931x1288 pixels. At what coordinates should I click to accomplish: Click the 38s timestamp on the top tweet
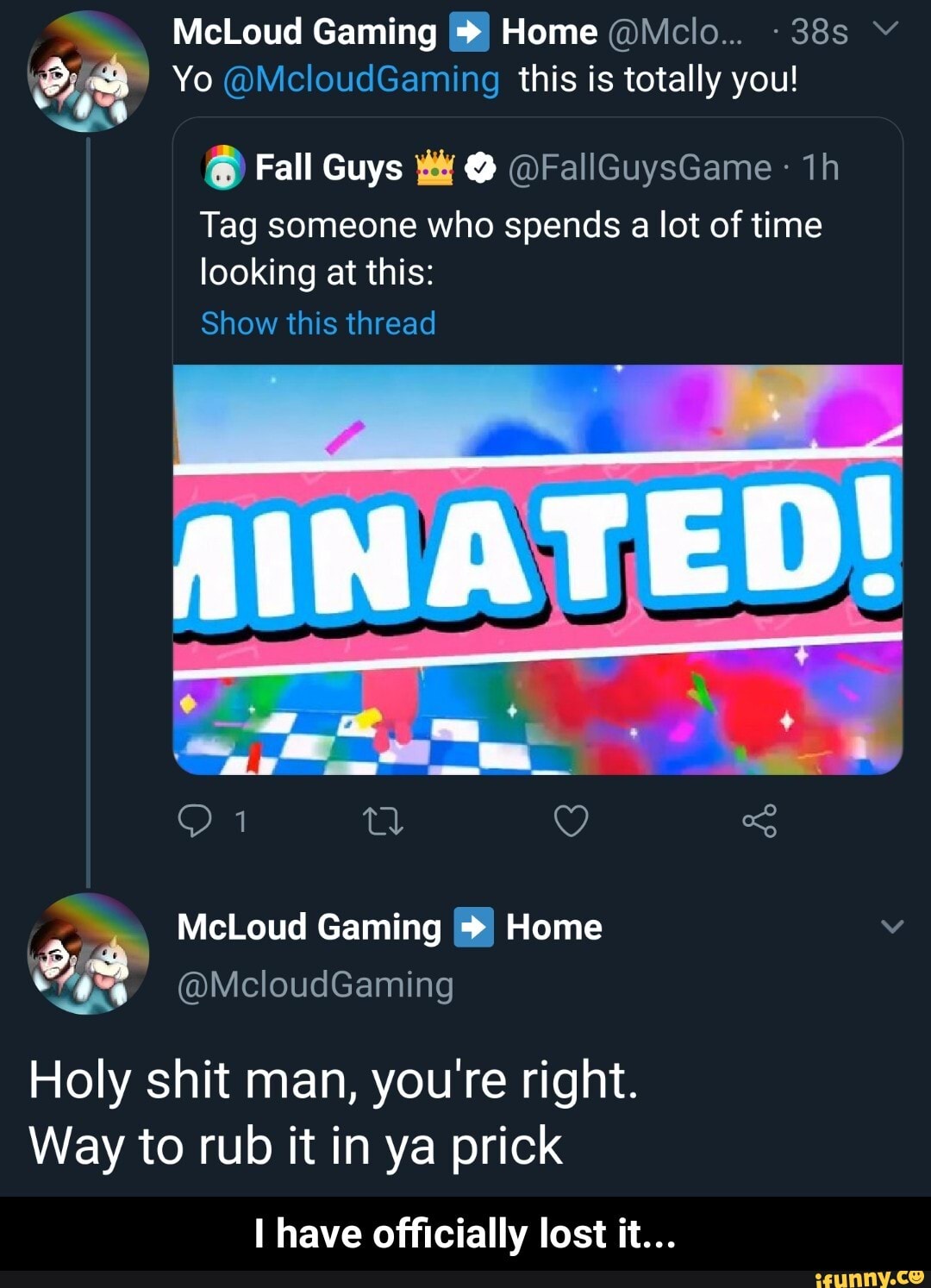tap(819, 33)
